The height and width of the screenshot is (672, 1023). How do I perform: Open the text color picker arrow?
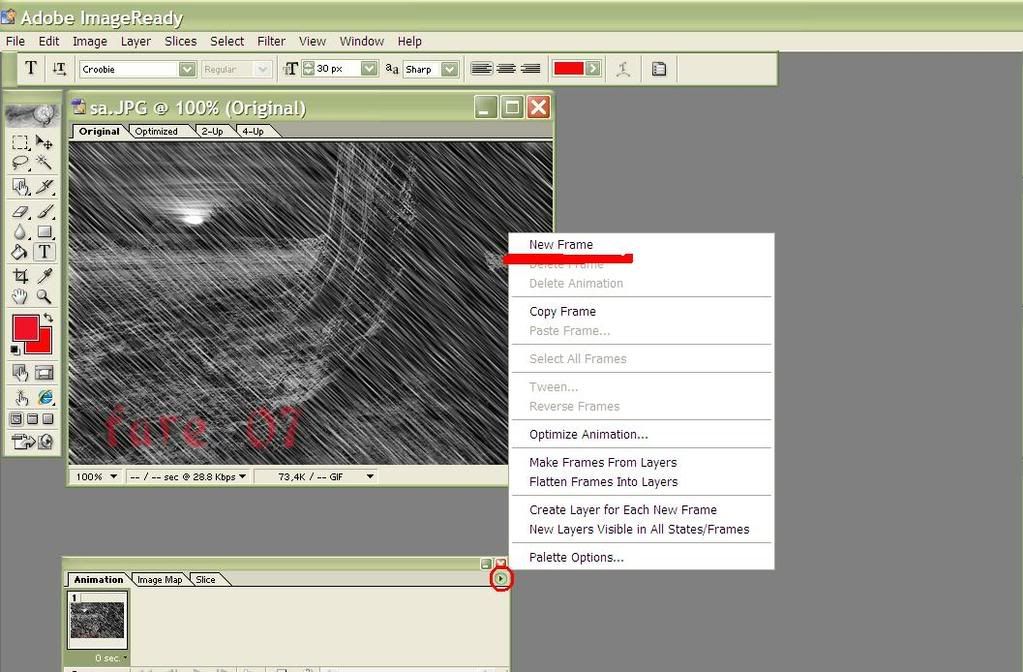tap(593, 69)
